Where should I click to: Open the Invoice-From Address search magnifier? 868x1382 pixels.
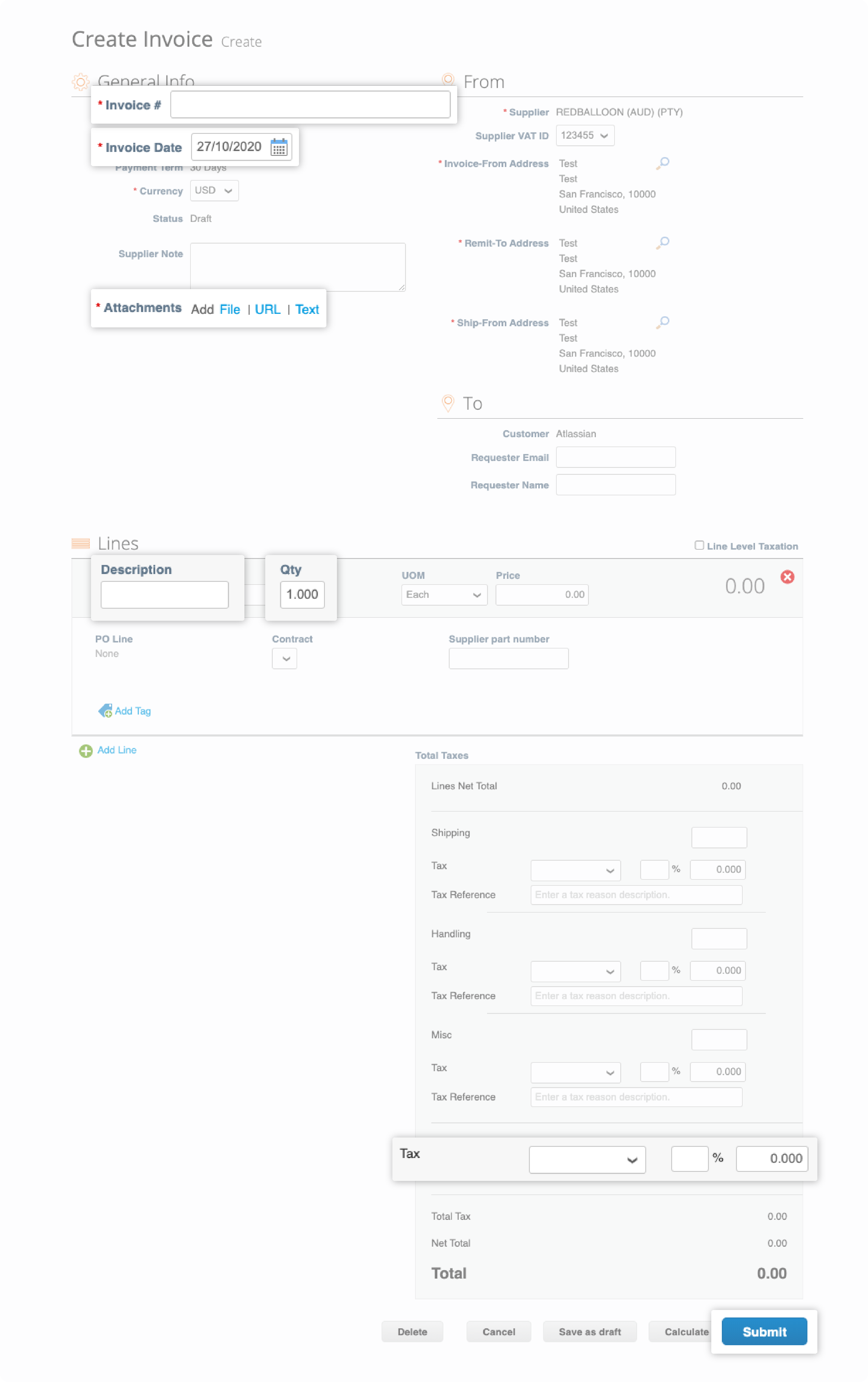coord(663,163)
